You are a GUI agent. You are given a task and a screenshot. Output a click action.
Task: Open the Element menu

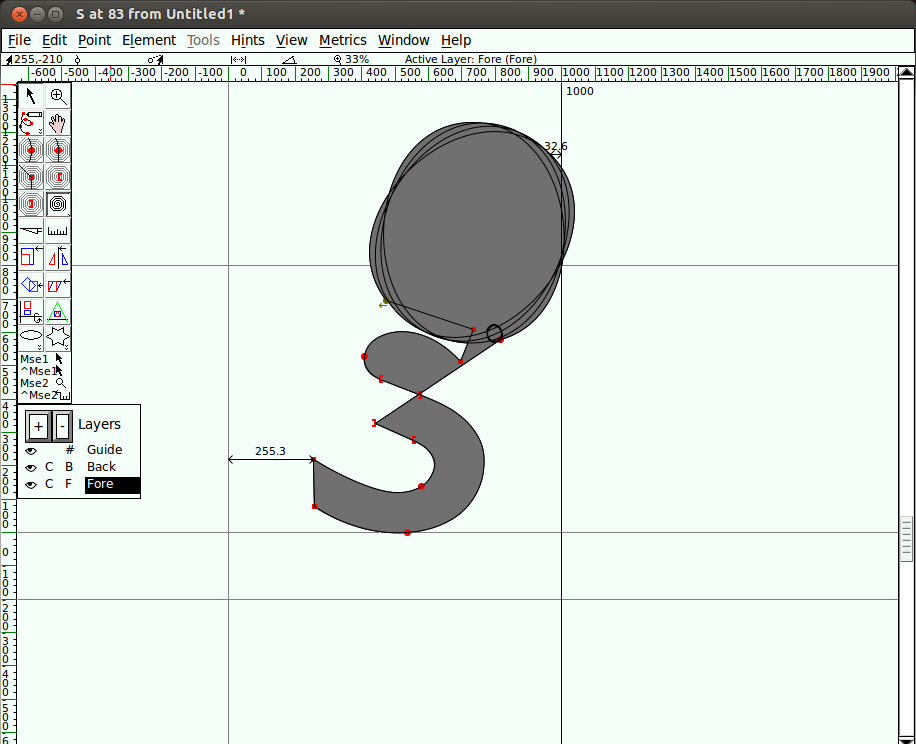(x=149, y=40)
